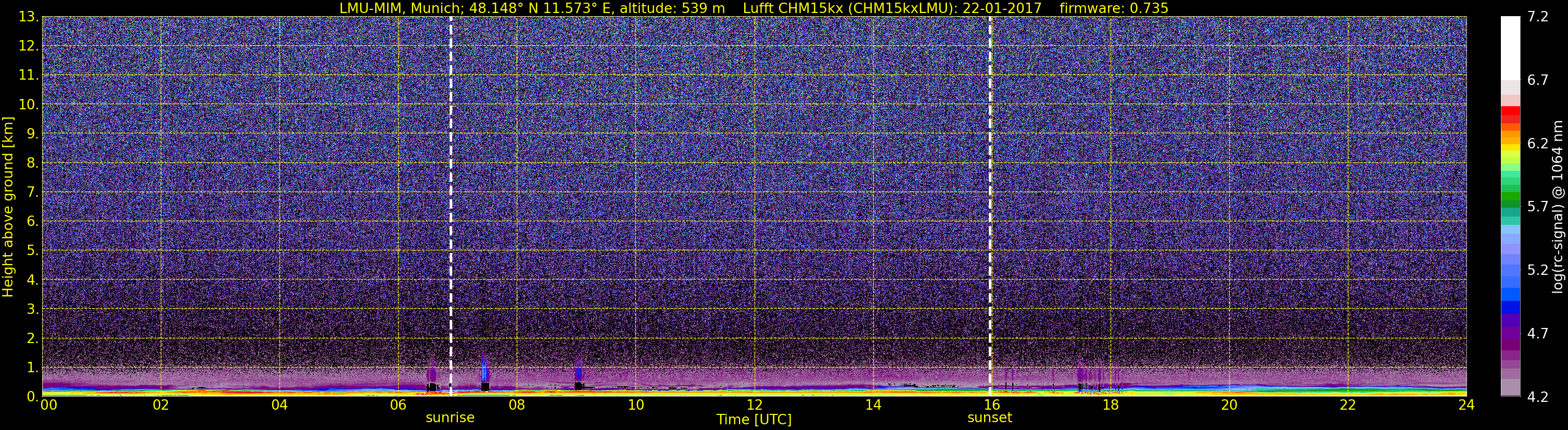
Task: Click the green band of the colorbar
Action: 1510,196
